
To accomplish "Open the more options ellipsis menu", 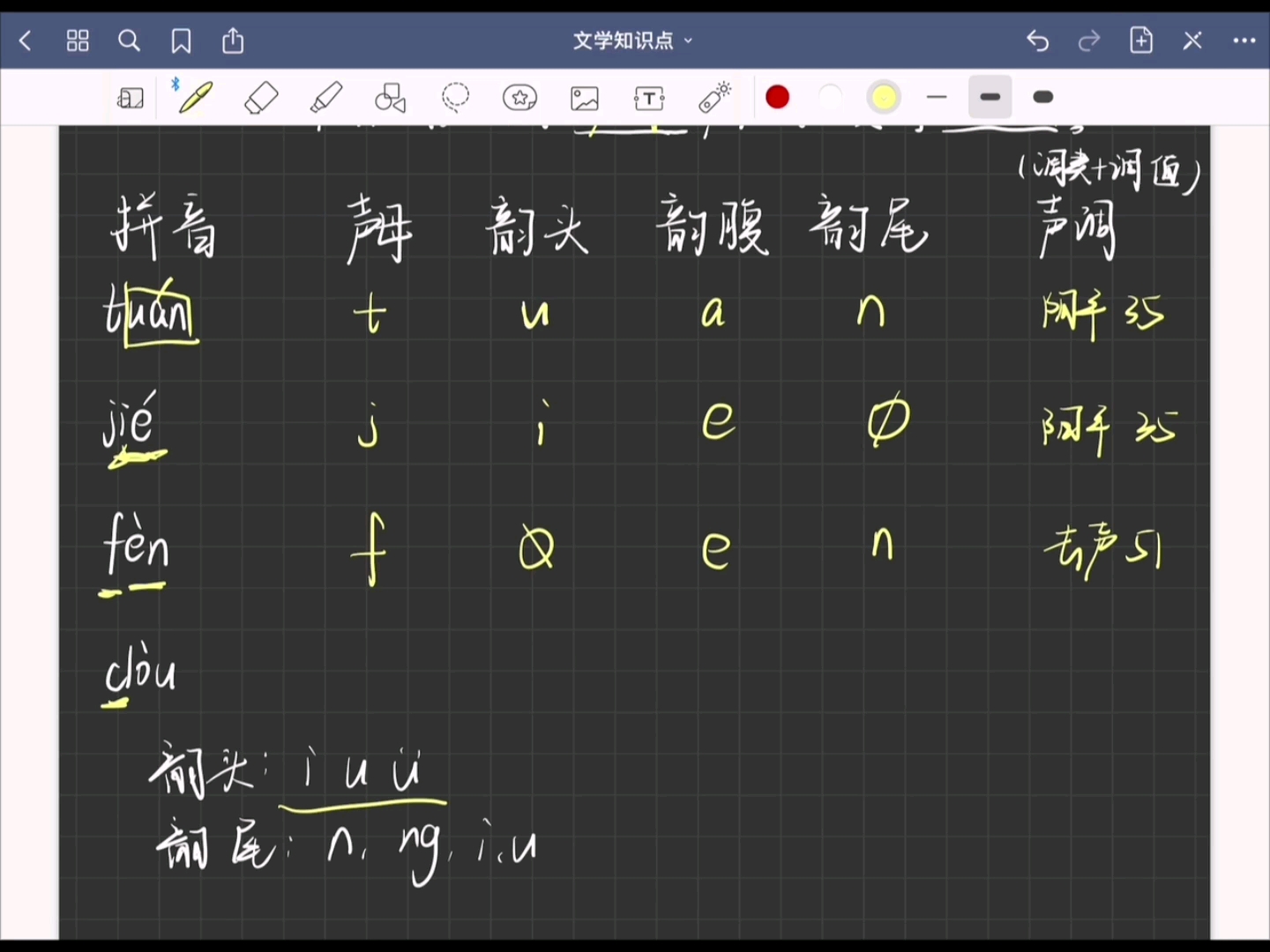I will pyautogui.click(x=1244, y=41).
